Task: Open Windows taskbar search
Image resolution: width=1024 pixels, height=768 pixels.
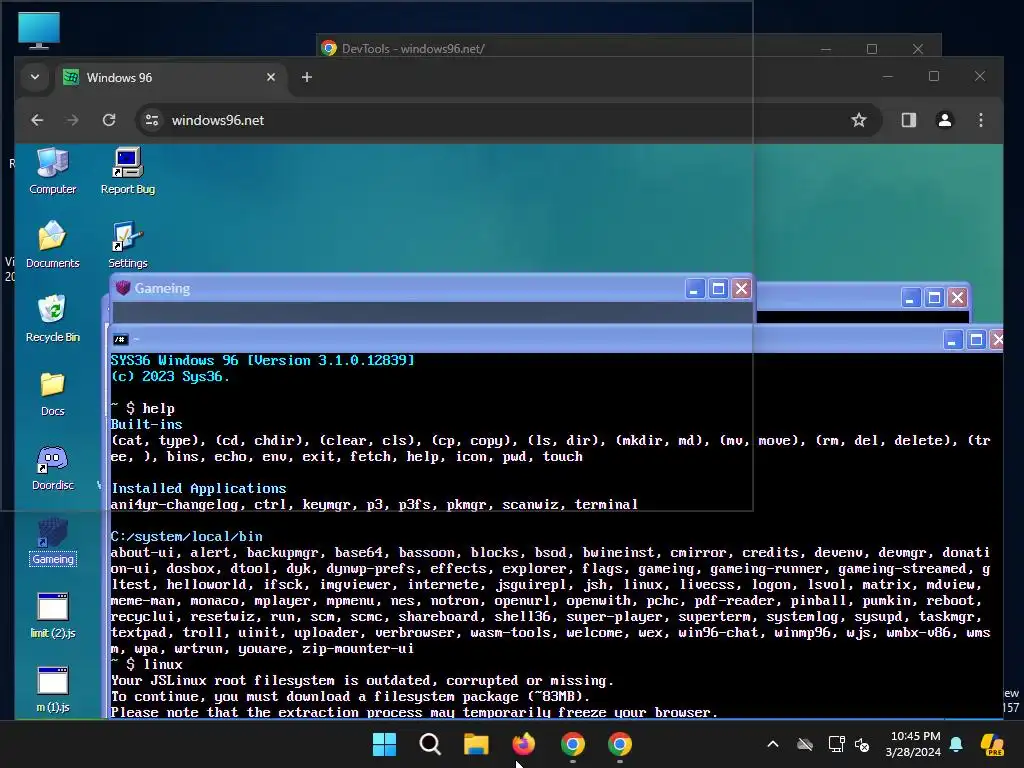Action: point(430,744)
